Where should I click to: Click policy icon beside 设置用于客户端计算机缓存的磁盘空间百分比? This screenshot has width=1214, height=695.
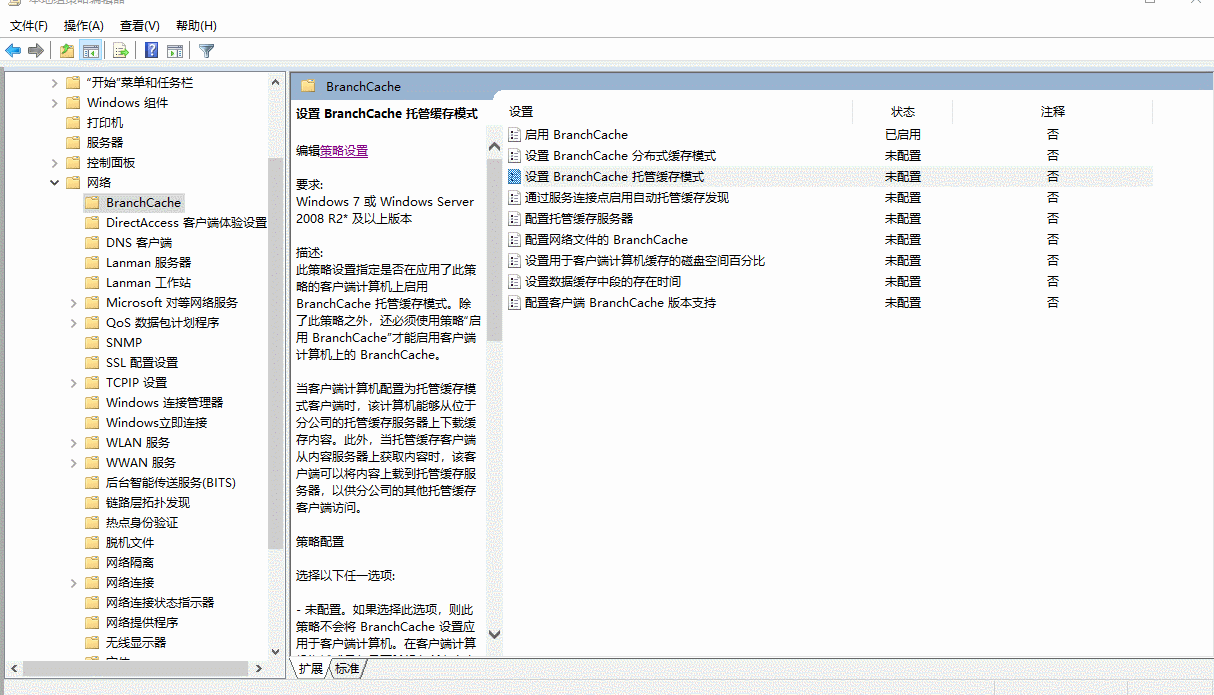tap(515, 261)
